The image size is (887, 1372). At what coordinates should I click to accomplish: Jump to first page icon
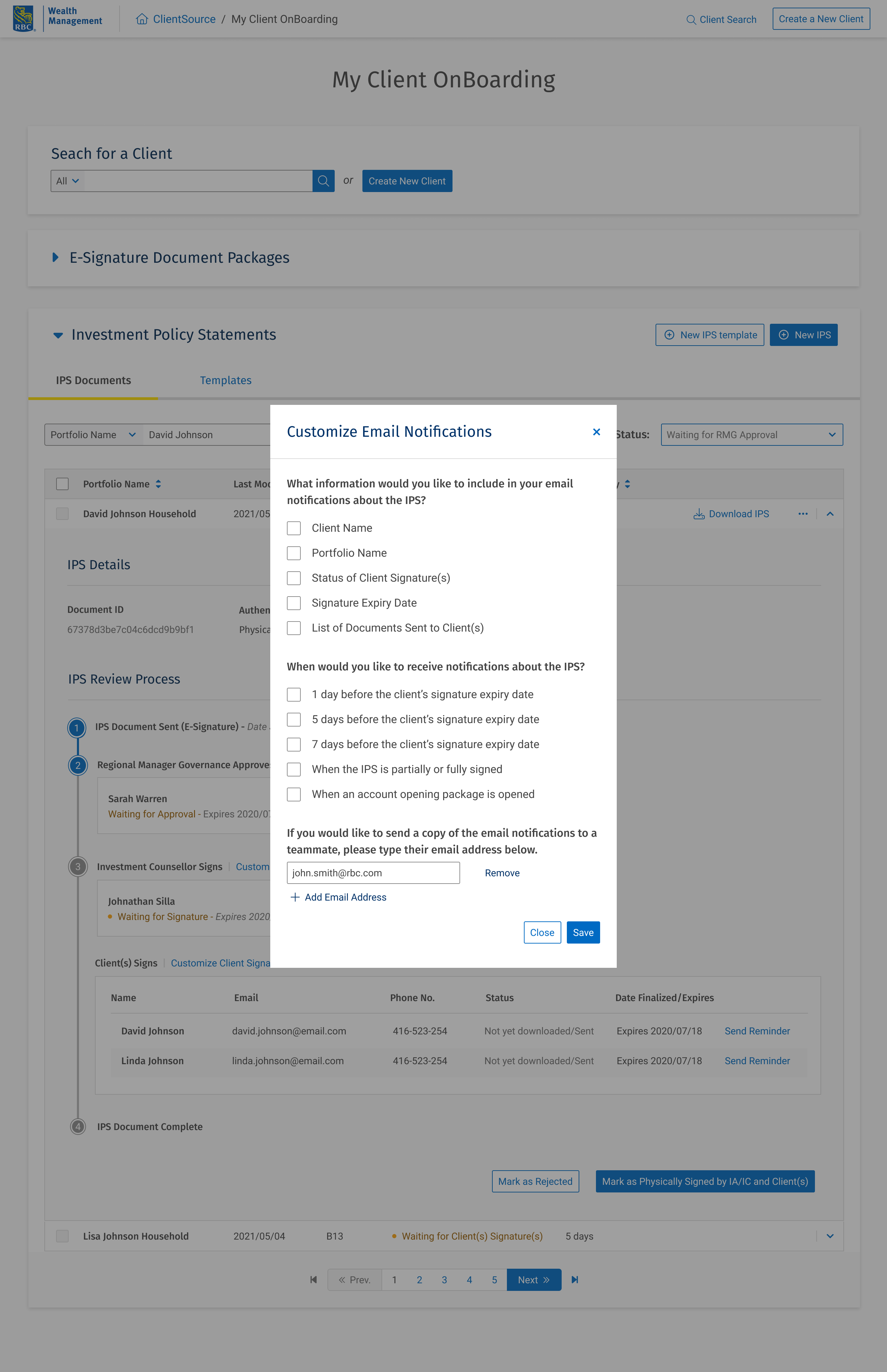tap(313, 1279)
